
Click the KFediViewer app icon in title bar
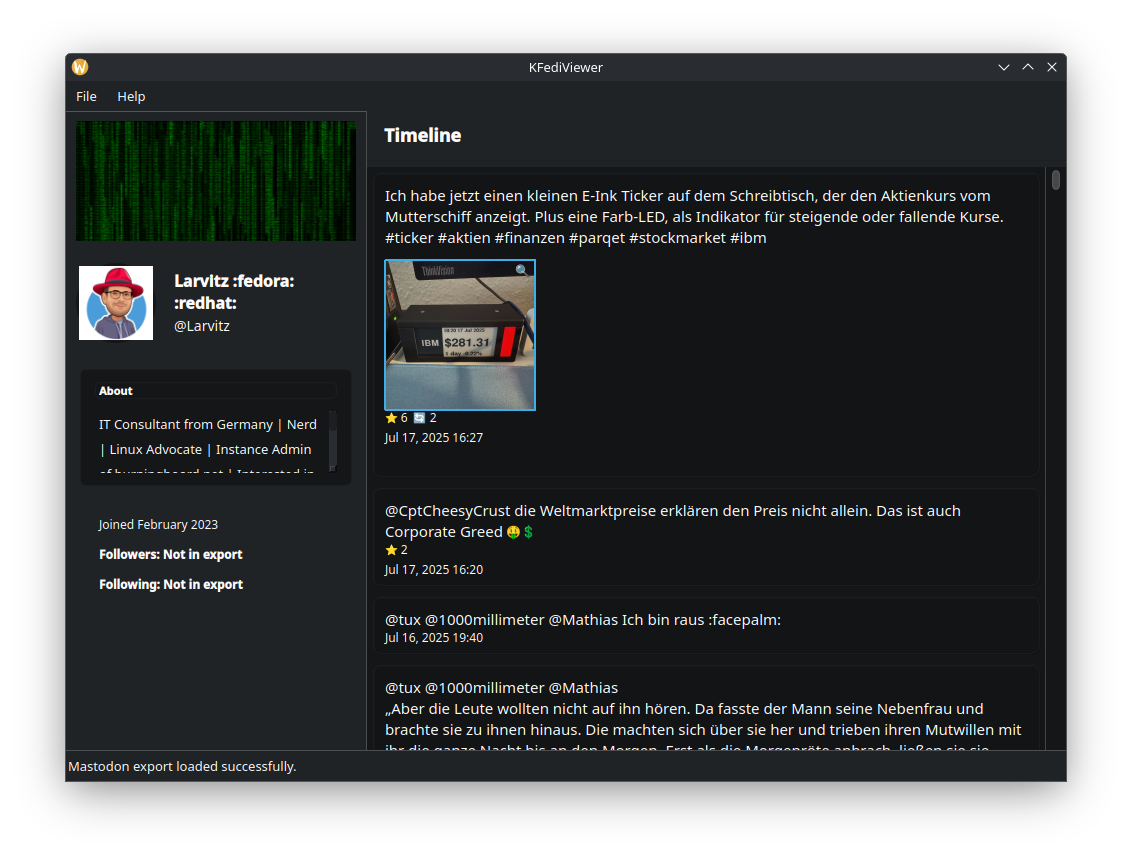tap(80, 67)
